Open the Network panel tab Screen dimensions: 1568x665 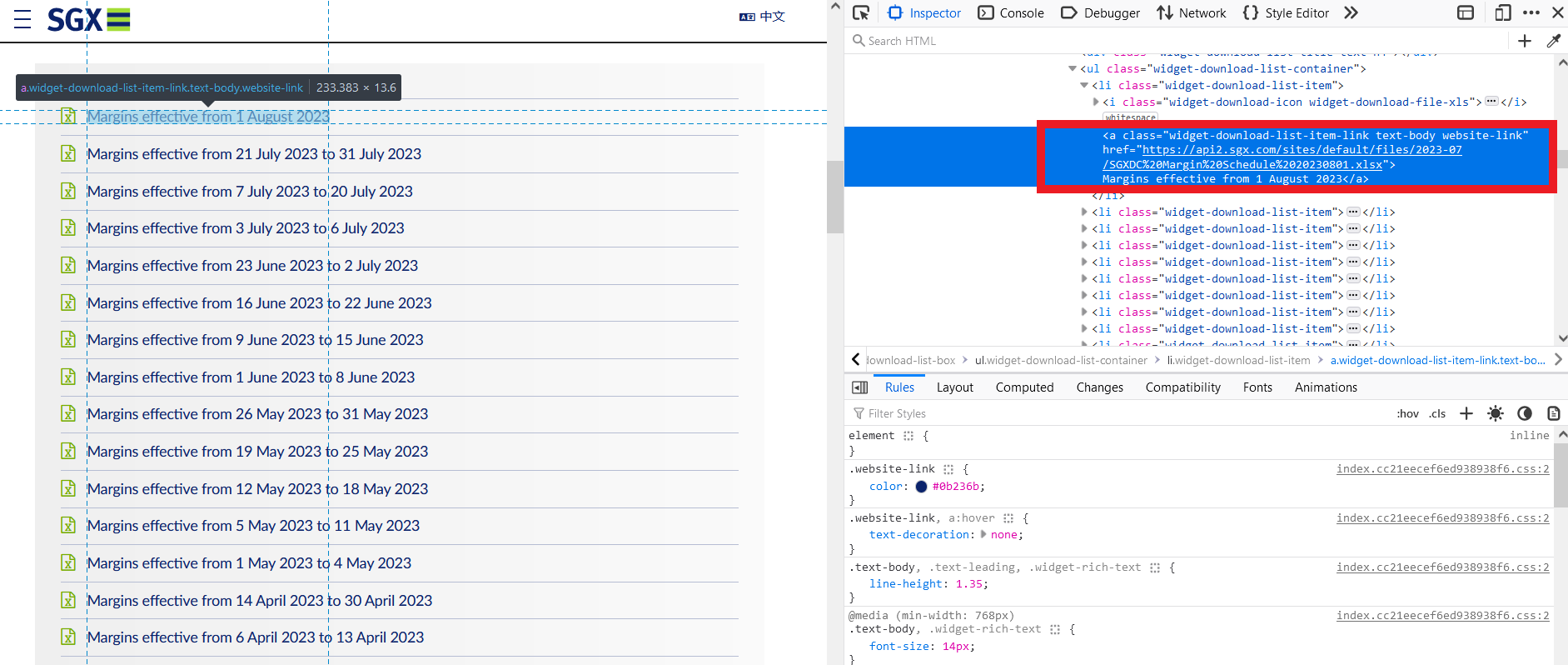point(1192,12)
